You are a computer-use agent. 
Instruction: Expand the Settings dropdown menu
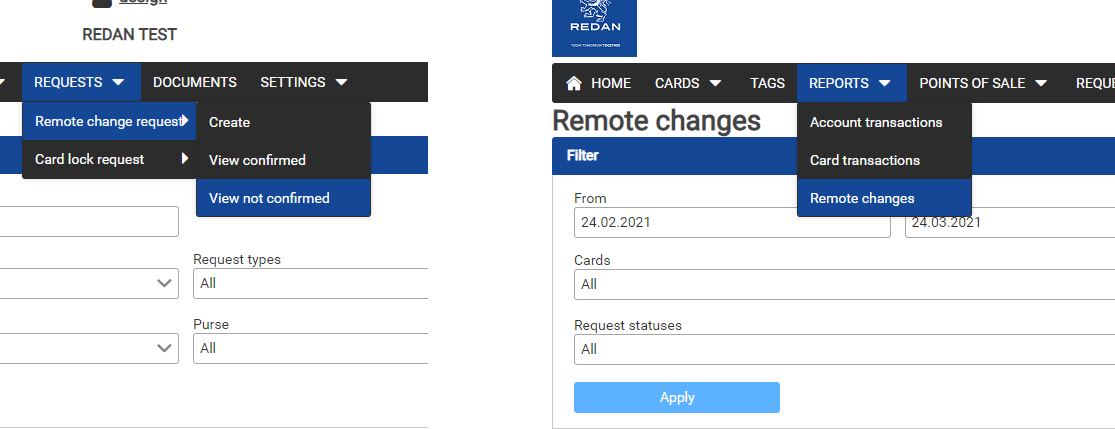(304, 82)
